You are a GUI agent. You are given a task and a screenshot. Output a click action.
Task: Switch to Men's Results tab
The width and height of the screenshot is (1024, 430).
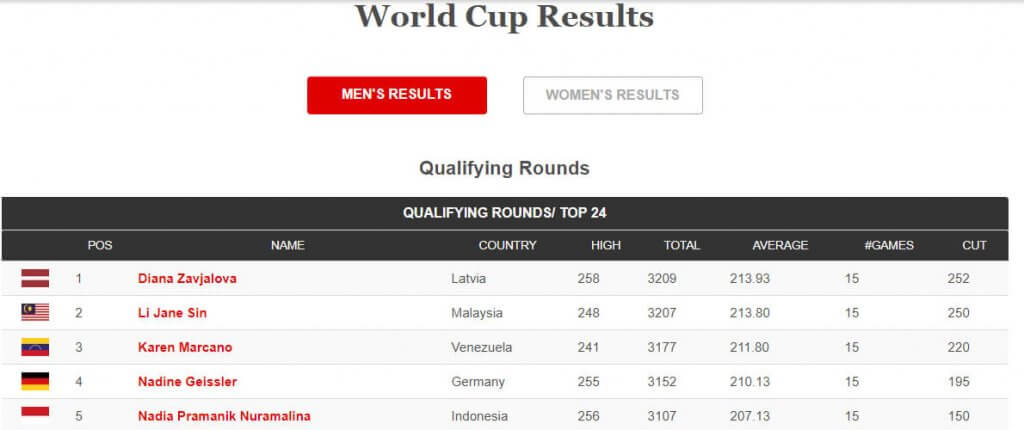(x=397, y=95)
